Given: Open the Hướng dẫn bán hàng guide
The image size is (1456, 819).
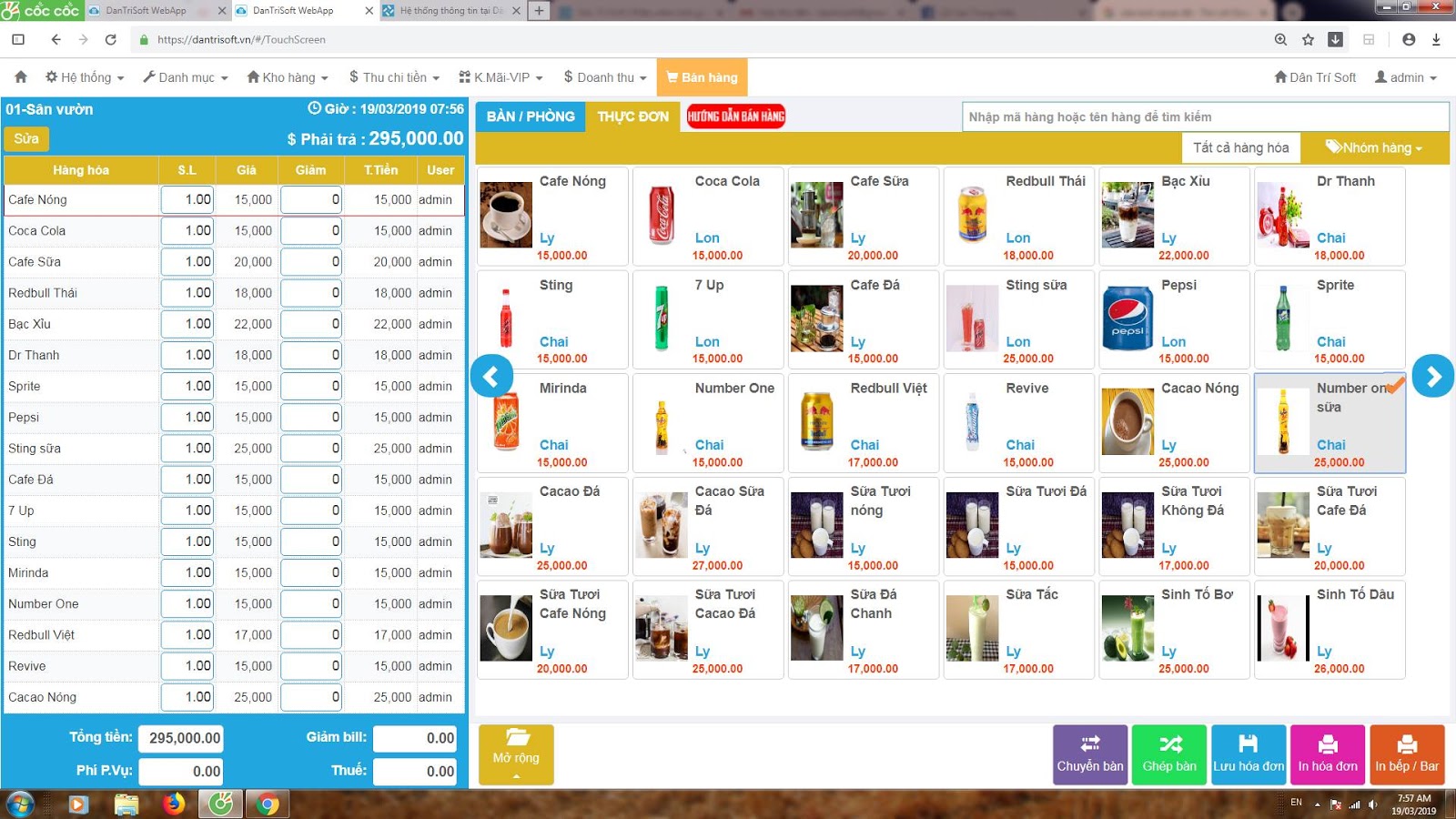Looking at the screenshot, I should [736, 116].
